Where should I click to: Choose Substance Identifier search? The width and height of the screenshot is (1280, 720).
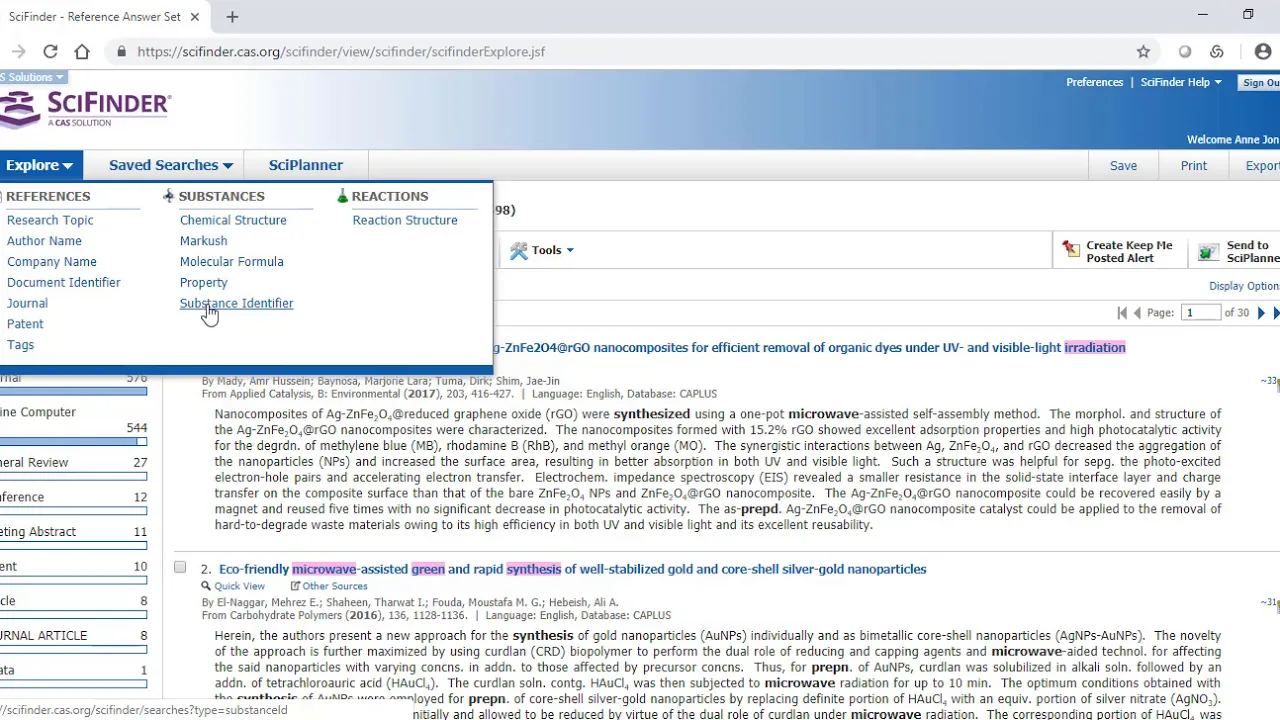pyautogui.click(x=237, y=303)
